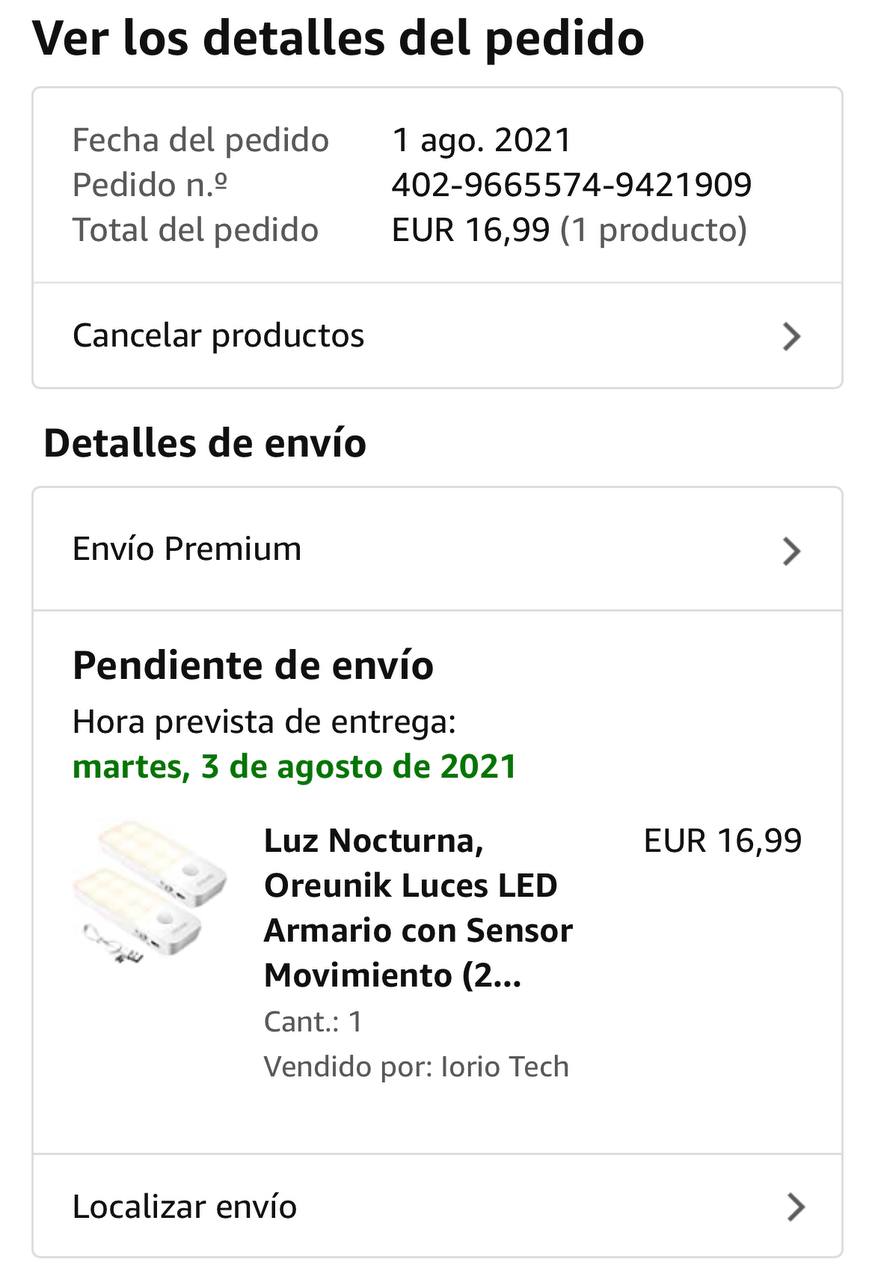Viewport: 875px width, 1280px height.
Task: Click the quantity label Cant.: 1
Action: (x=313, y=1022)
